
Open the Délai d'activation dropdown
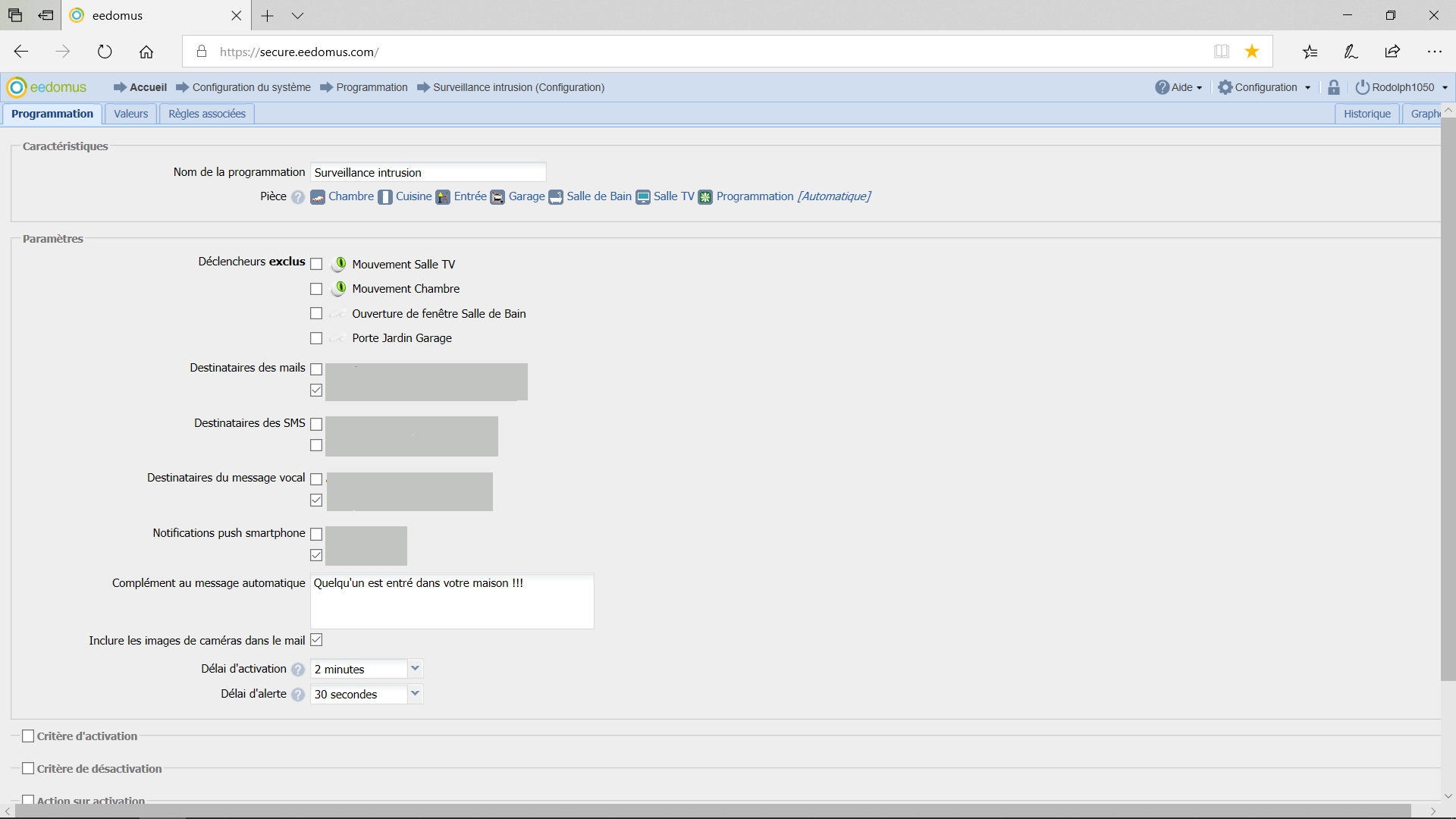(x=415, y=669)
